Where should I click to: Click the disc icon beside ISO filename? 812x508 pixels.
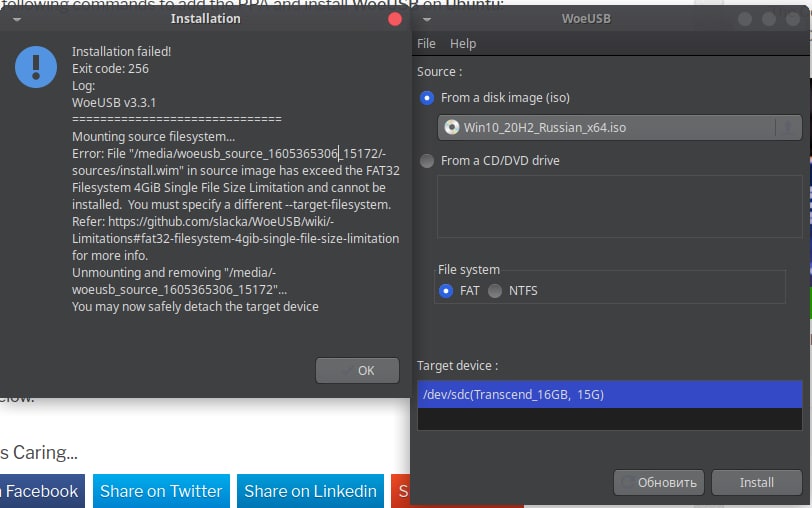452,127
